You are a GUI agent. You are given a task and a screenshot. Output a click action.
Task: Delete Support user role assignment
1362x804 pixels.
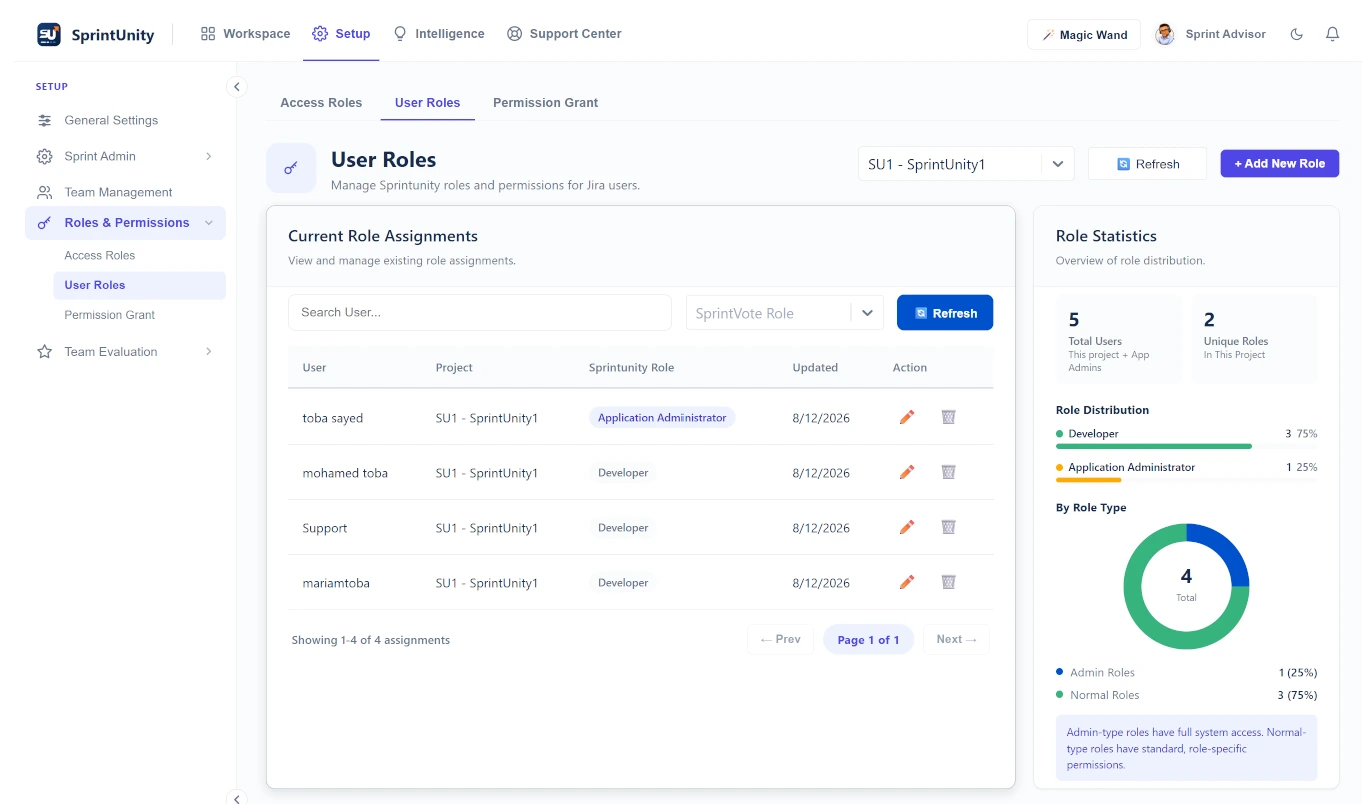pos(948,527)
